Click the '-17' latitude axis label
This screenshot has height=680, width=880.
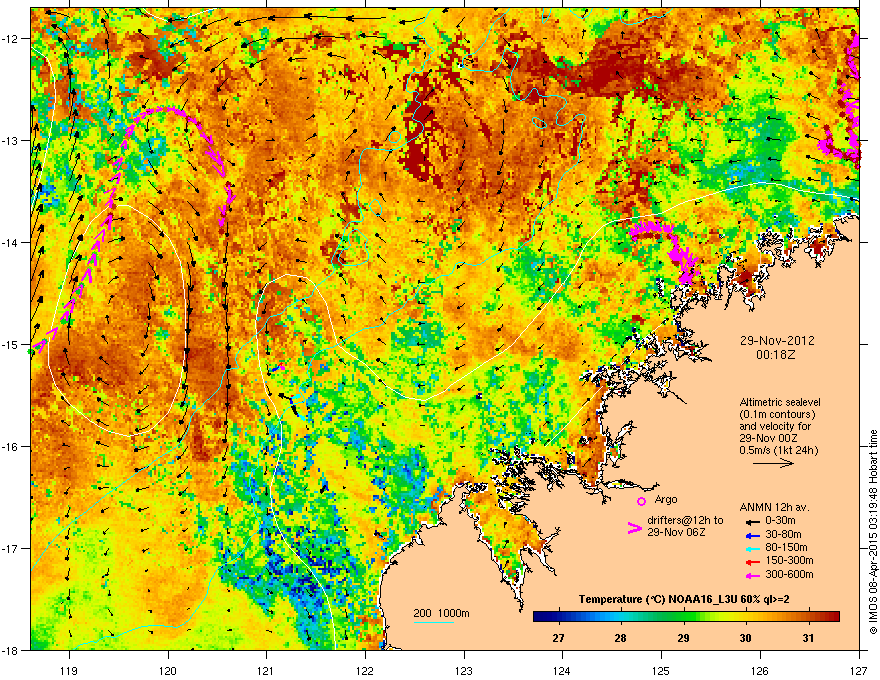[11, 548]
